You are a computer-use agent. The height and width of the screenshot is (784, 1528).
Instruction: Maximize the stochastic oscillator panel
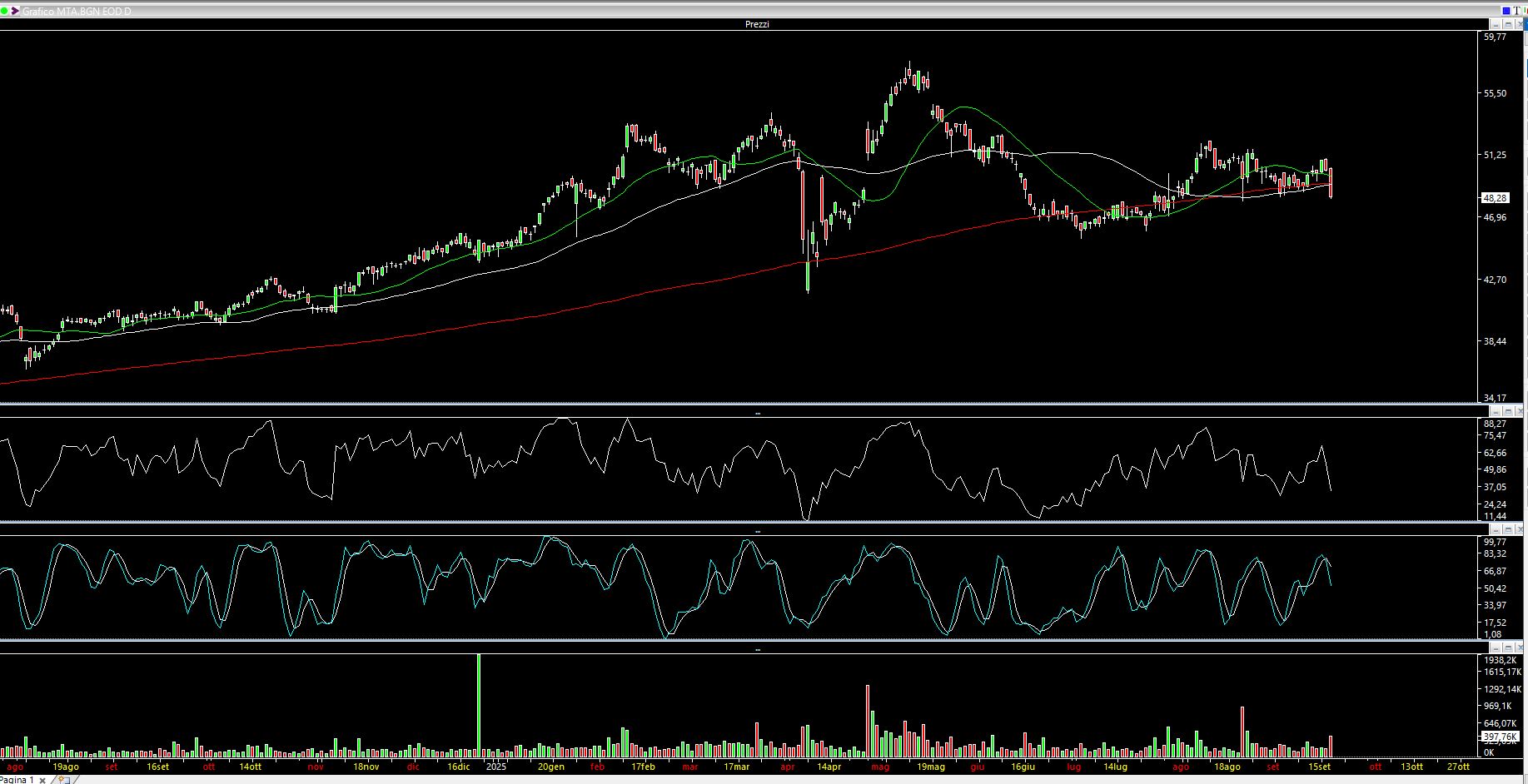tap(1507, 529)
